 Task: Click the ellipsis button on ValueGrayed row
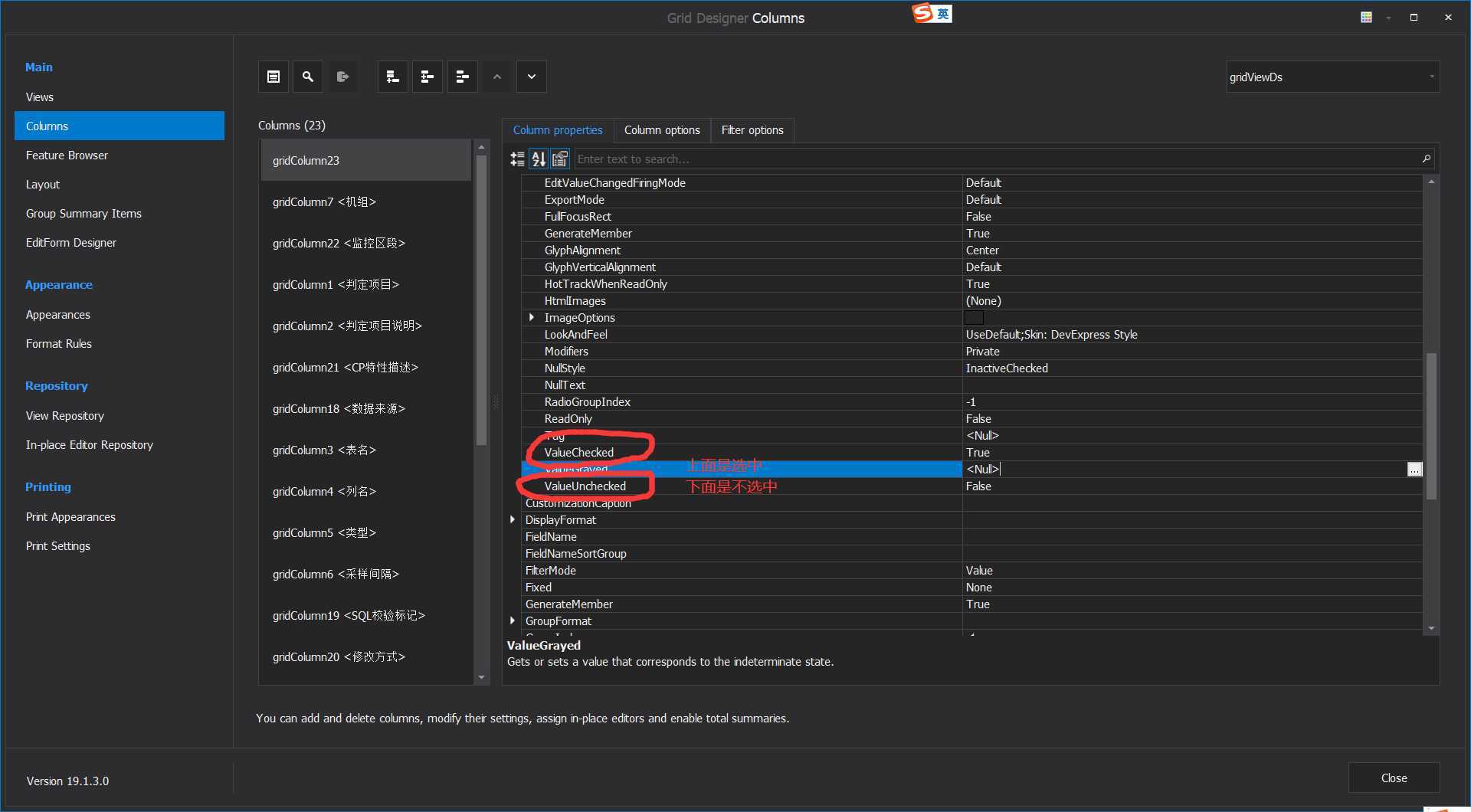[x=1414, y=469]
